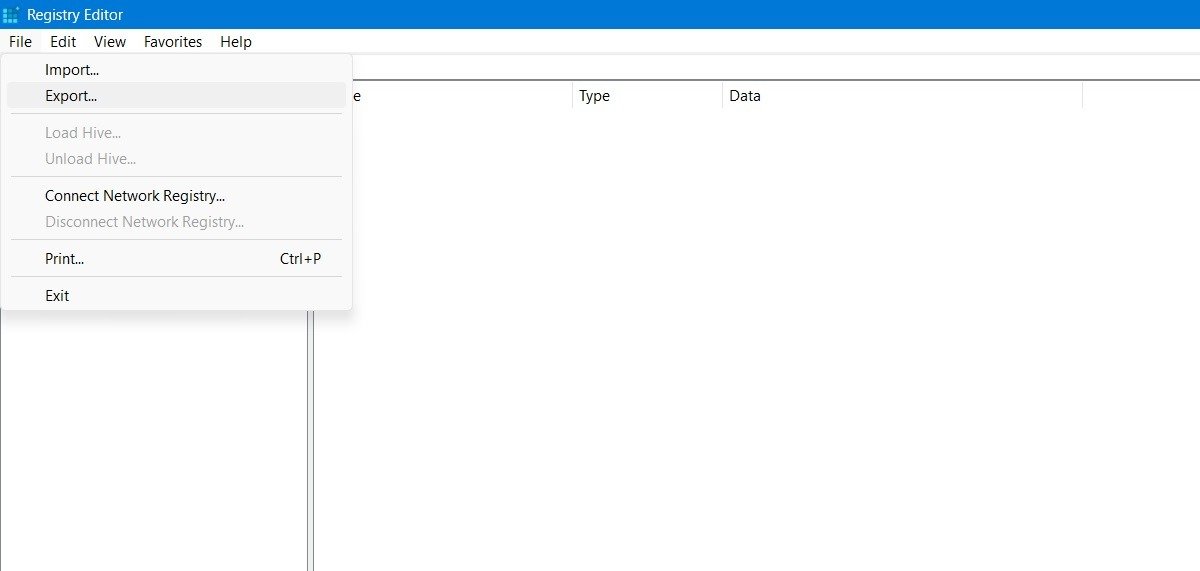
Task: Select Export... to back up registry
Action: [x=71, y=96]
